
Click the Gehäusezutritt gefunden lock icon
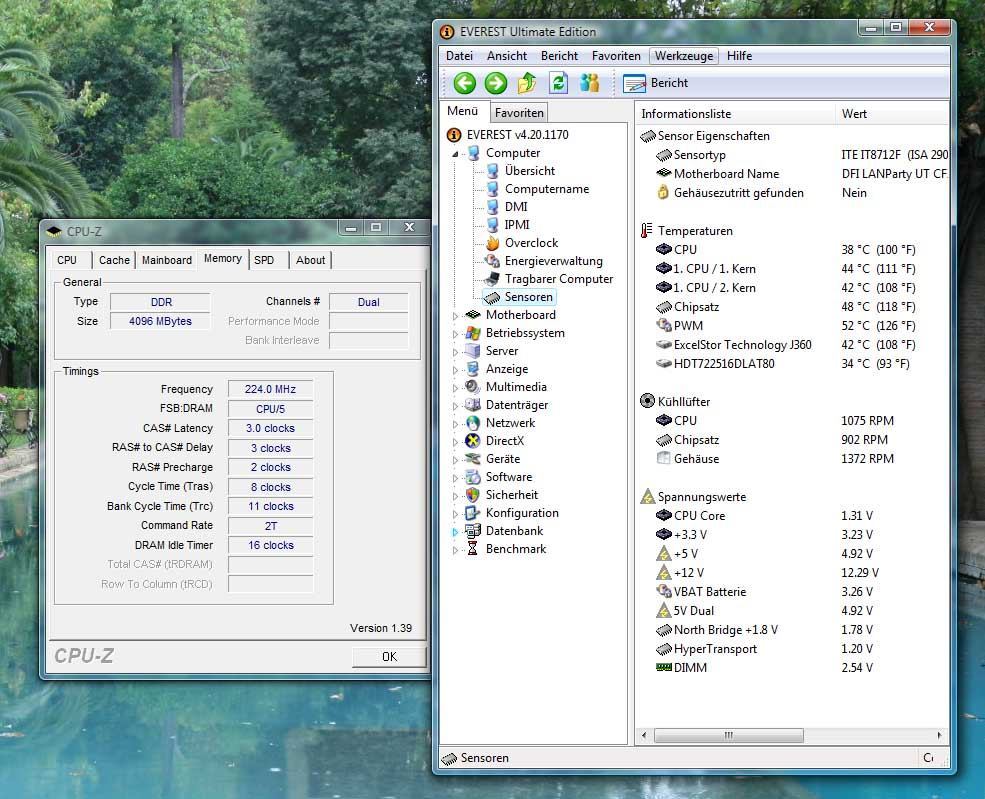(663, 192)
